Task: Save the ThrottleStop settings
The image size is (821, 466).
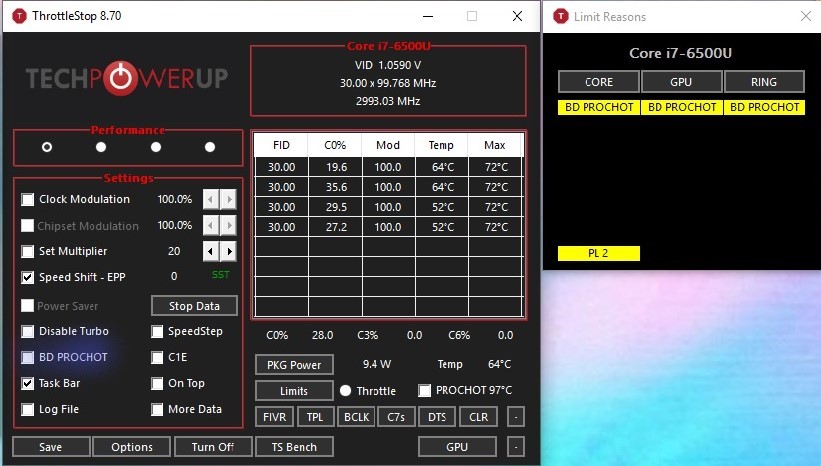Action: click(50, 447)
